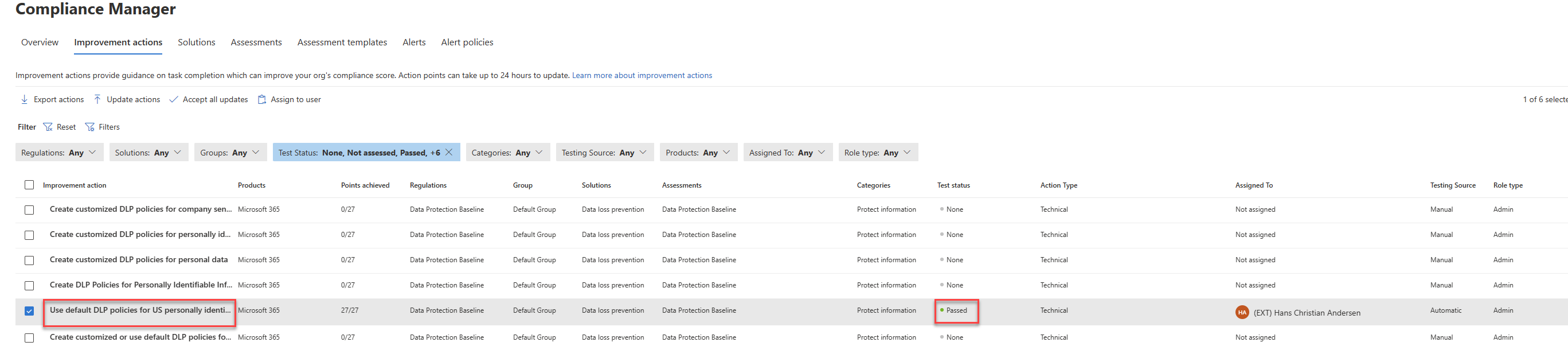The image size is (1568, 346).
Task: Check the row for personal data DLP policies
Action: coord(29,260)
